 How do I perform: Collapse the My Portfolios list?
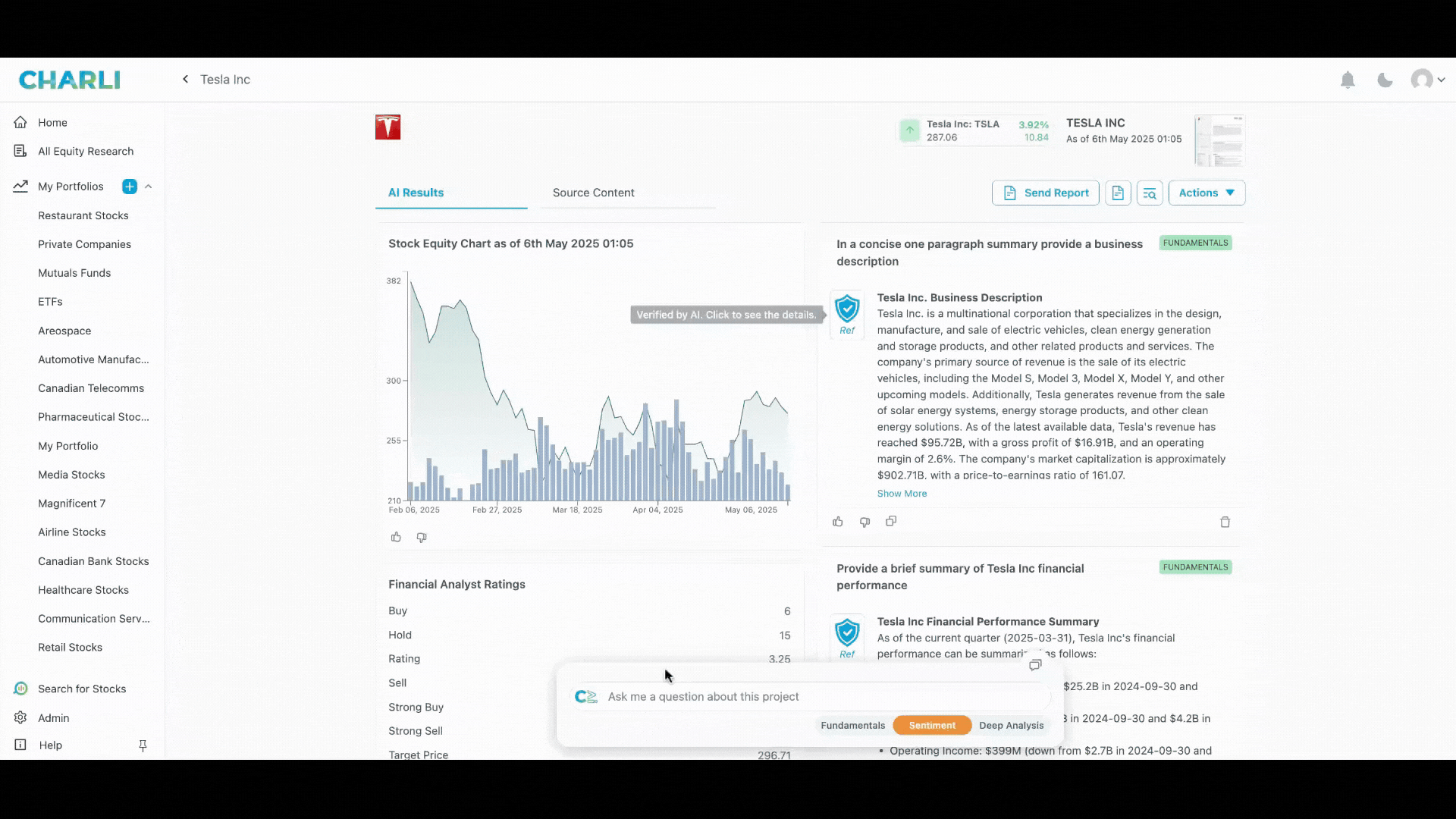(x=149, y=187)
